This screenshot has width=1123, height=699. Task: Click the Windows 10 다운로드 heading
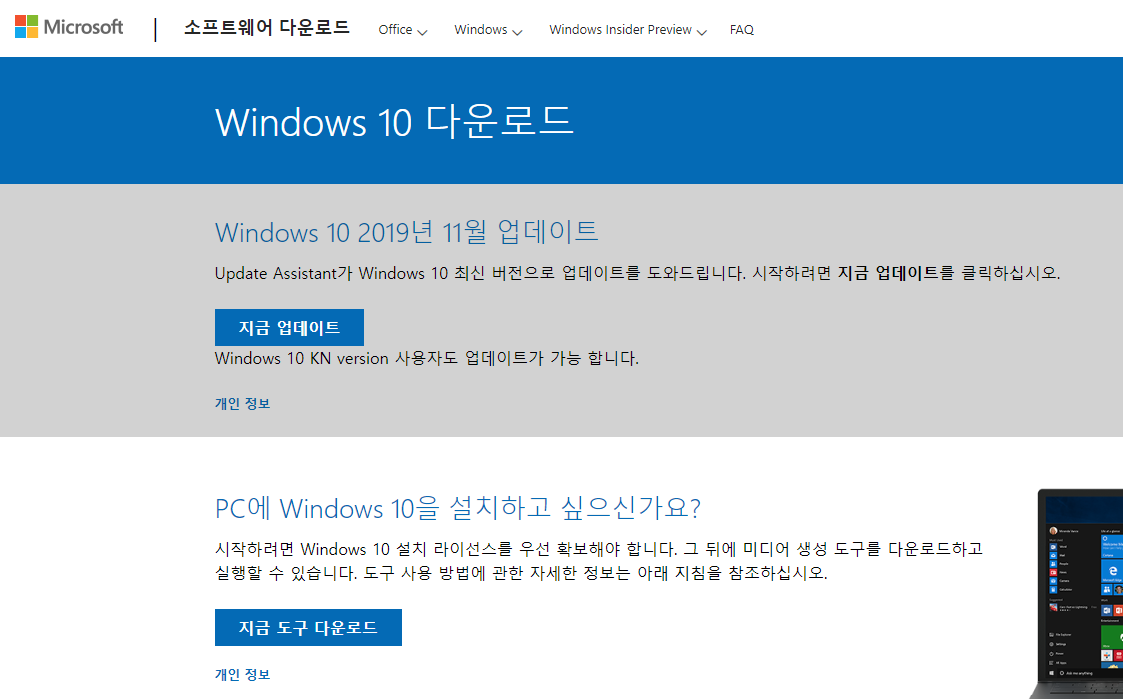coord(394,121)
